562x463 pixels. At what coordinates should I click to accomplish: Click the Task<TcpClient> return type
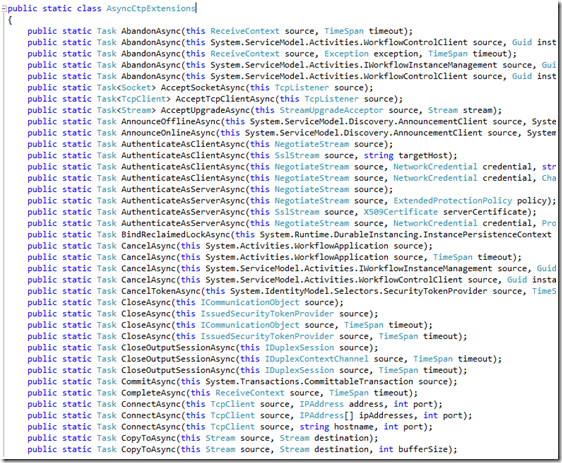[134, 99]
